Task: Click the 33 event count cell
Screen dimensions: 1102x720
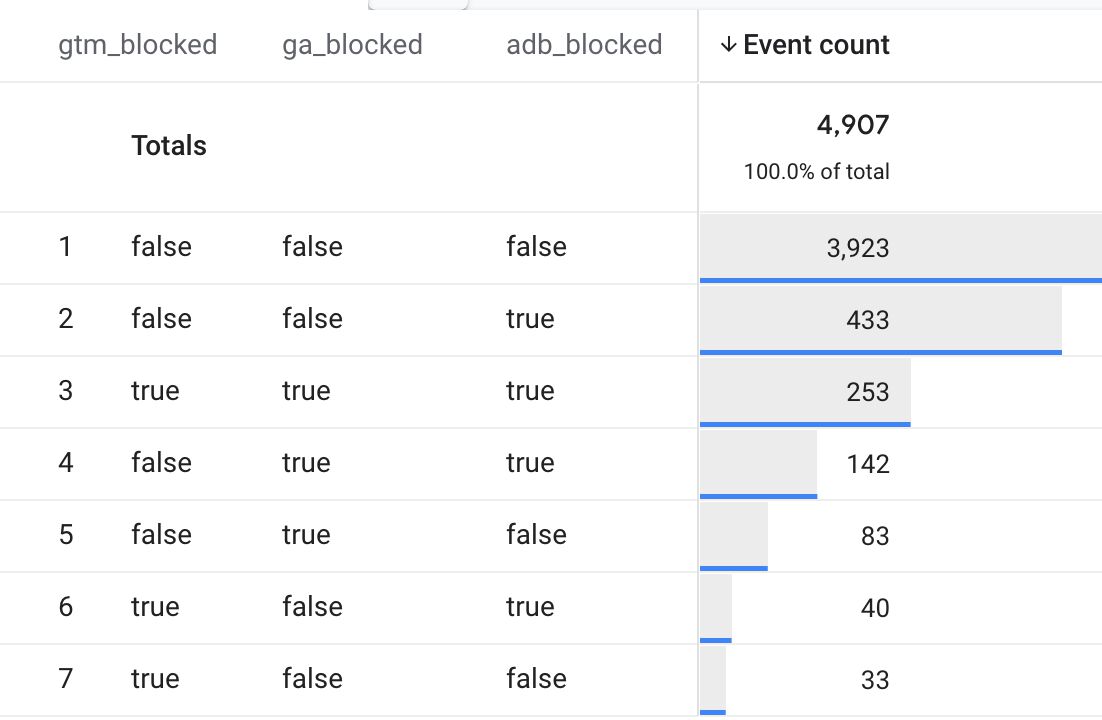Action: [x=875, y=680]
